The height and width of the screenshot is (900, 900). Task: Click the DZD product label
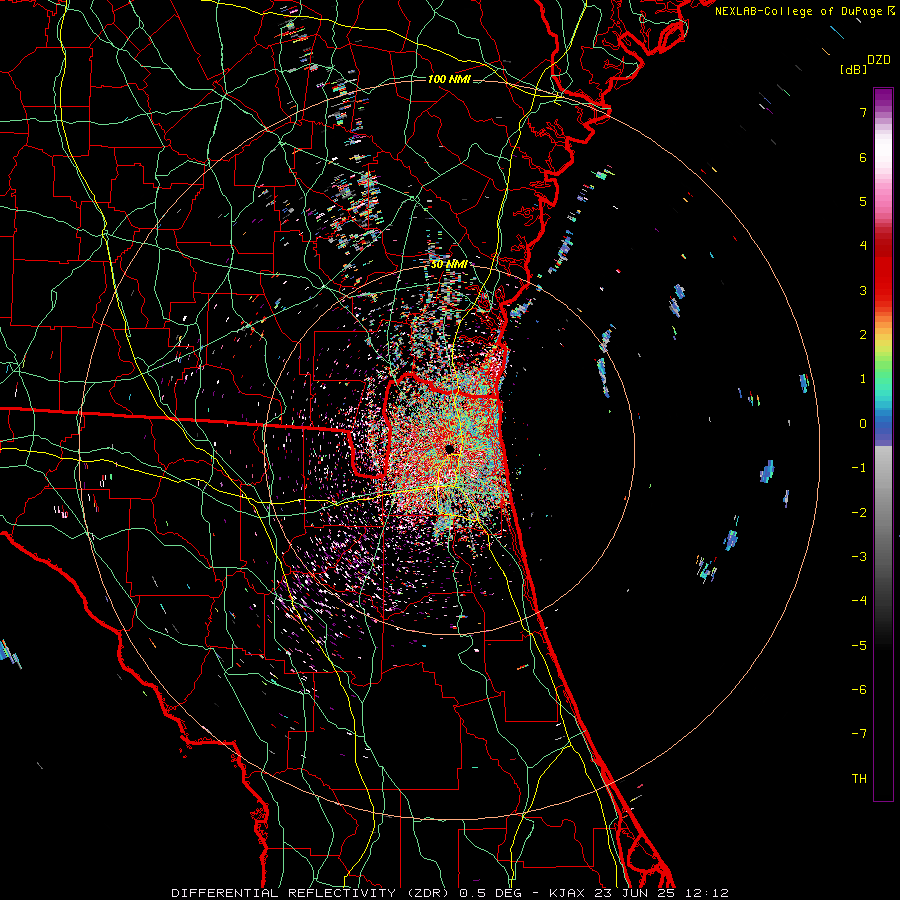879,60
